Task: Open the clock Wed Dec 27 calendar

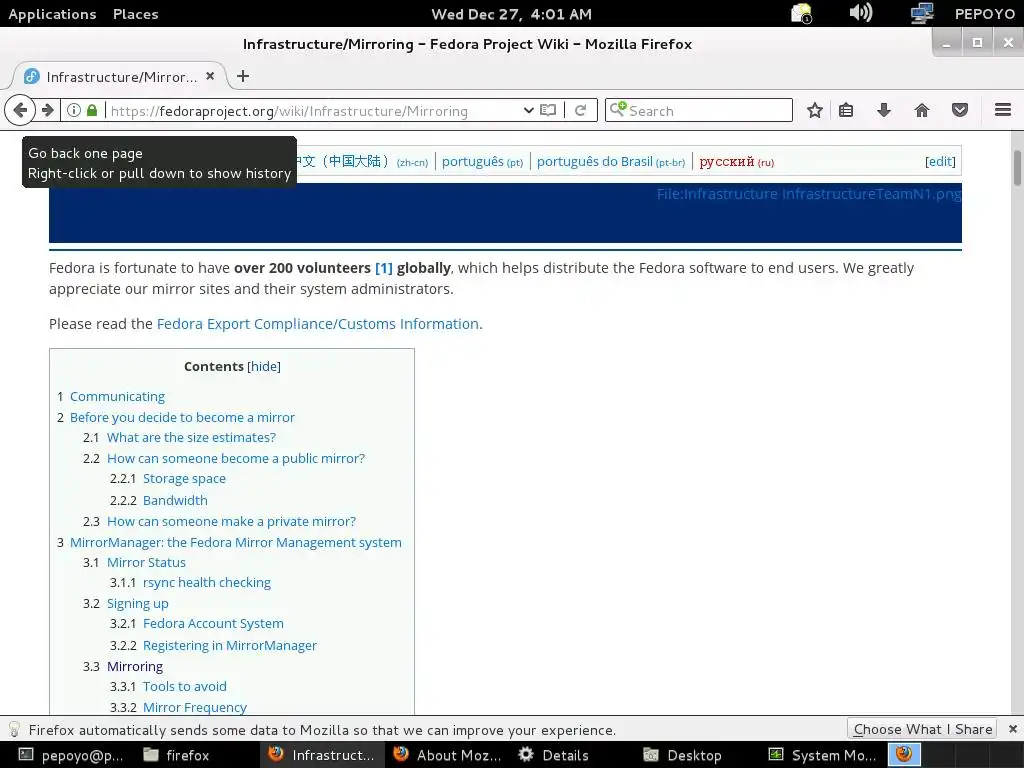Action: coord(511,14)
